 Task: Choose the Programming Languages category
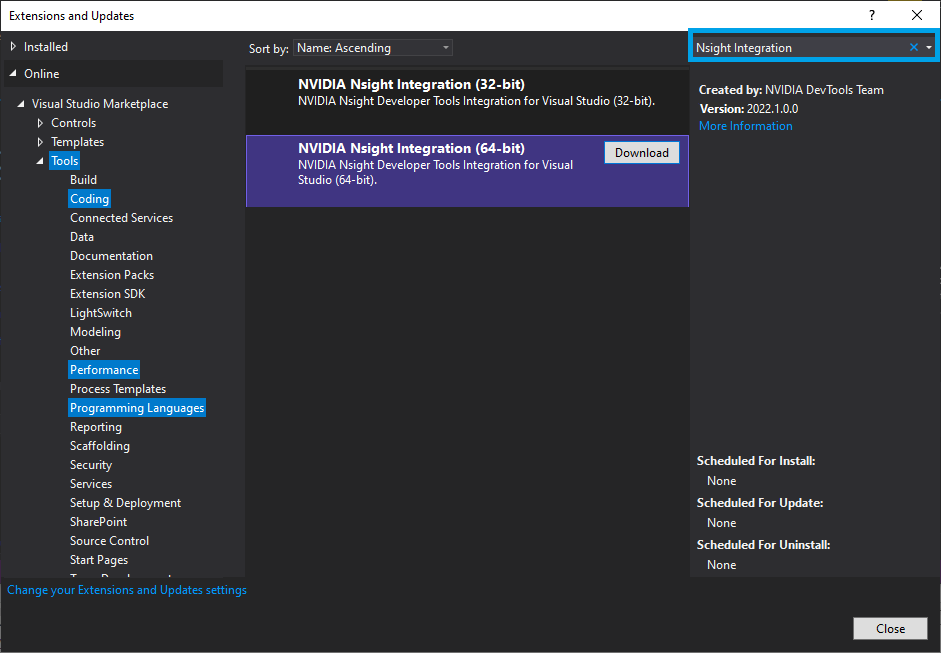click(137, 408)
